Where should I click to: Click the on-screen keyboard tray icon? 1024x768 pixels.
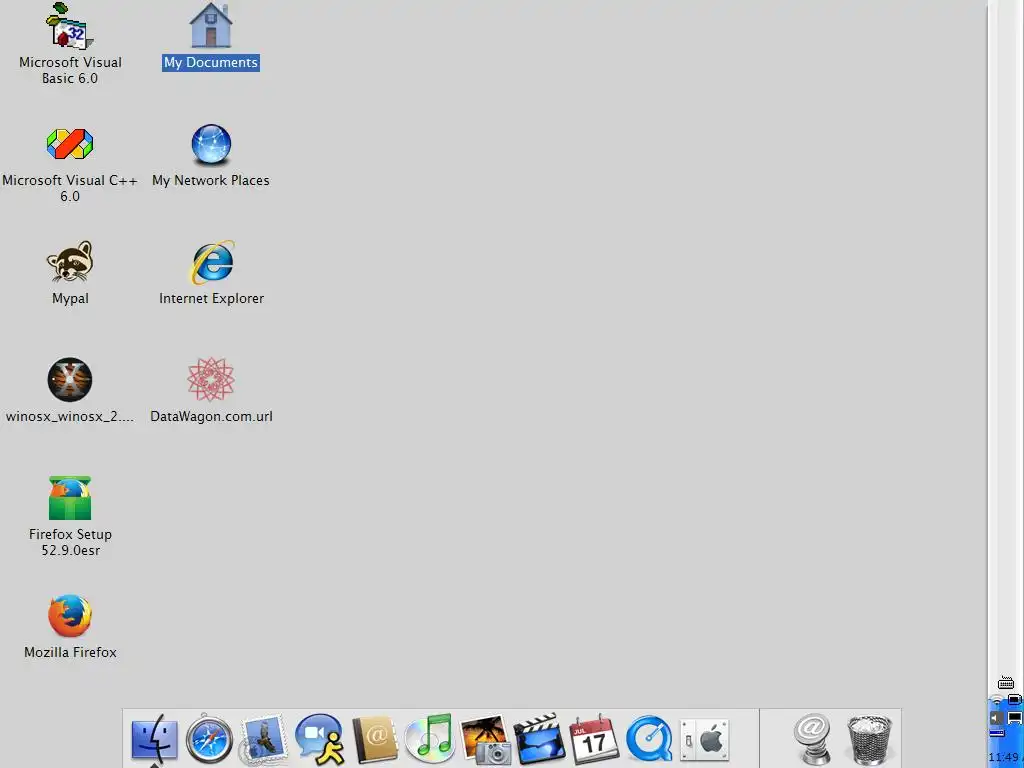(1006, 682)
